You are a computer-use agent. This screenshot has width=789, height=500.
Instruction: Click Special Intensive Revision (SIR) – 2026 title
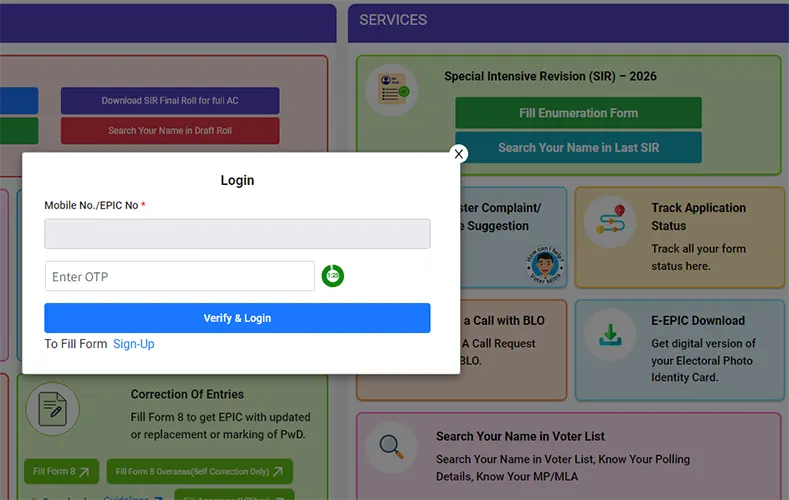tap(550, 76)
